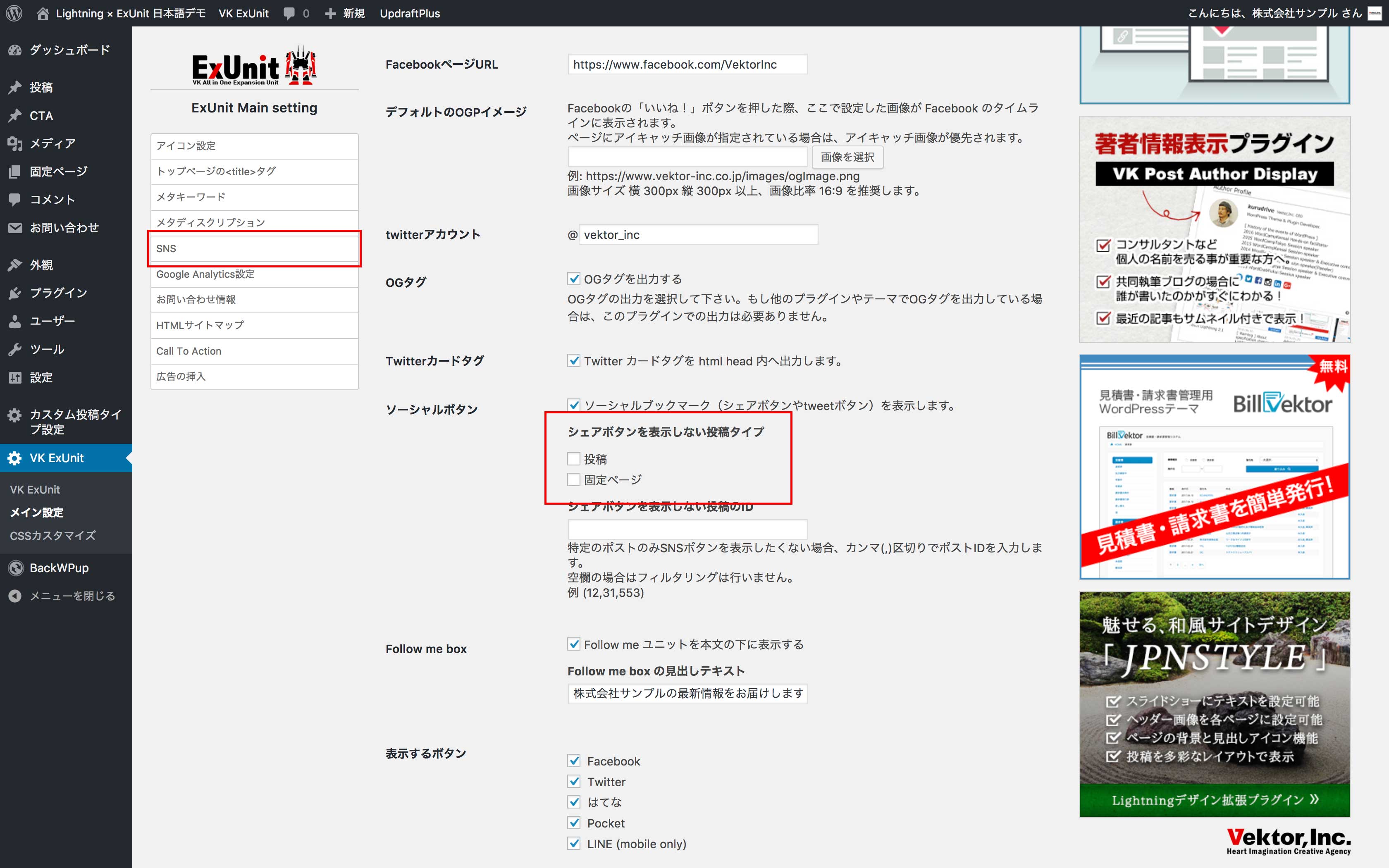Open Google Analytics設定 section

click(x=254, y=274)
